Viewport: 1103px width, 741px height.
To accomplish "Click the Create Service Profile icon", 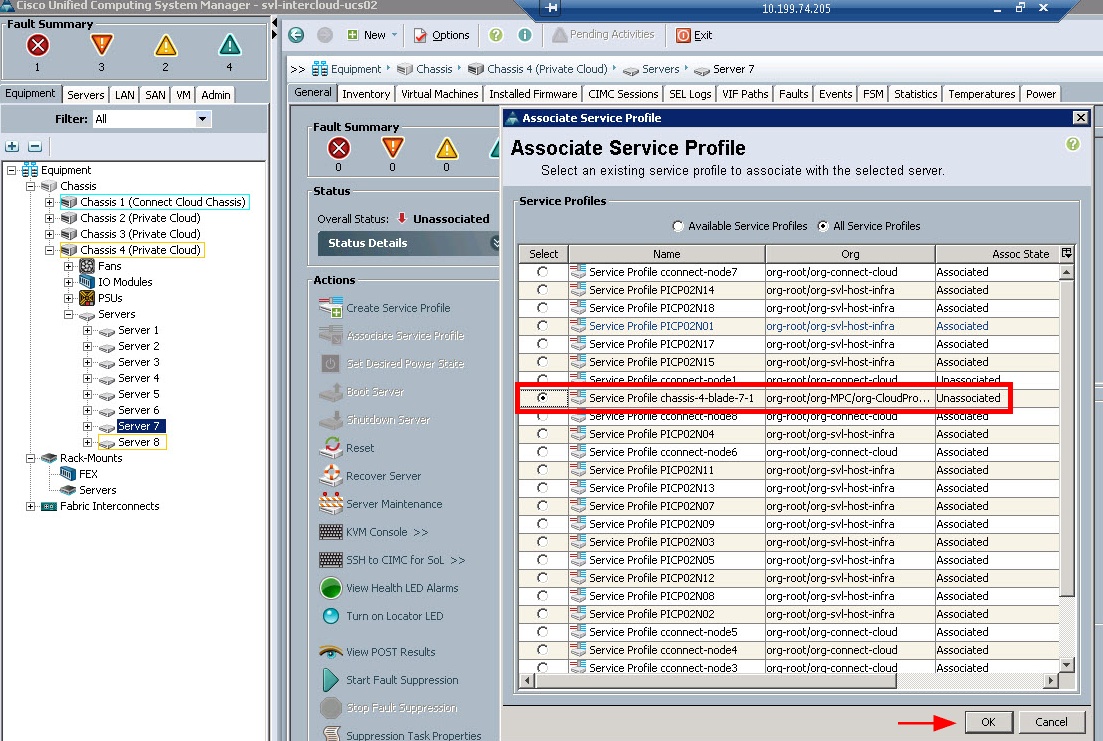I will [331, 308].
